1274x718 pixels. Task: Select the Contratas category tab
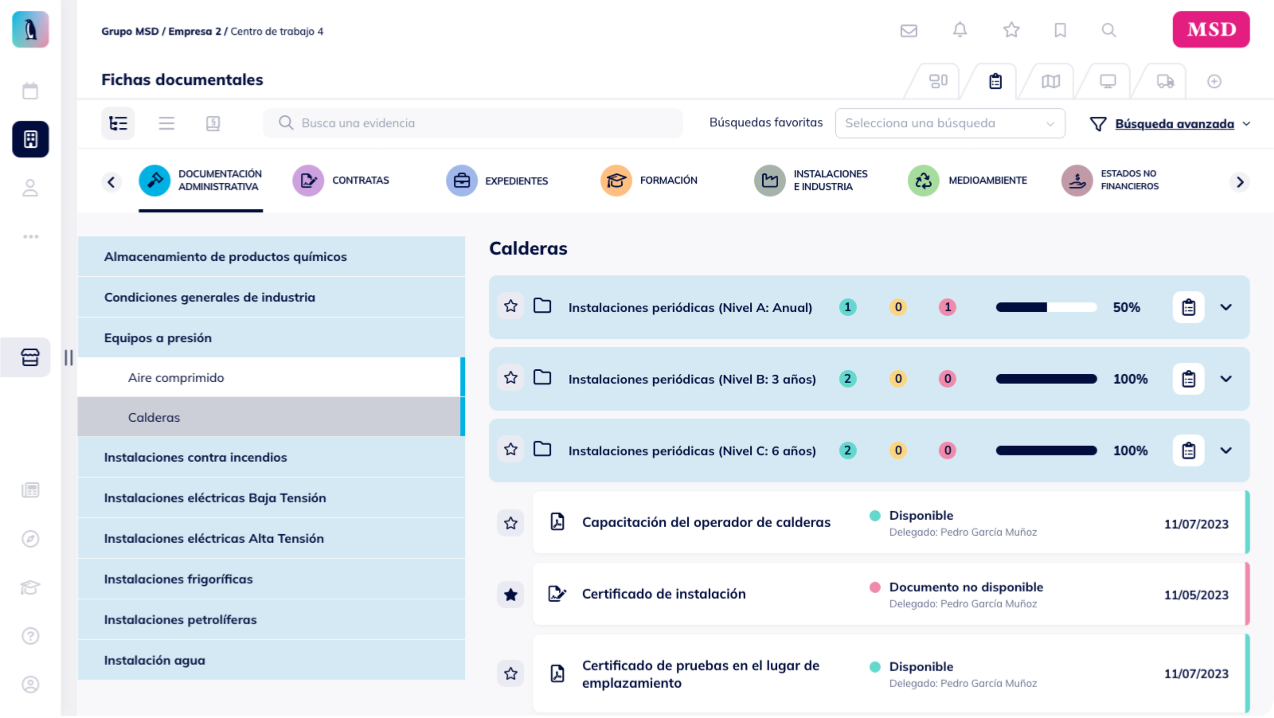click(x=341, y=181)
